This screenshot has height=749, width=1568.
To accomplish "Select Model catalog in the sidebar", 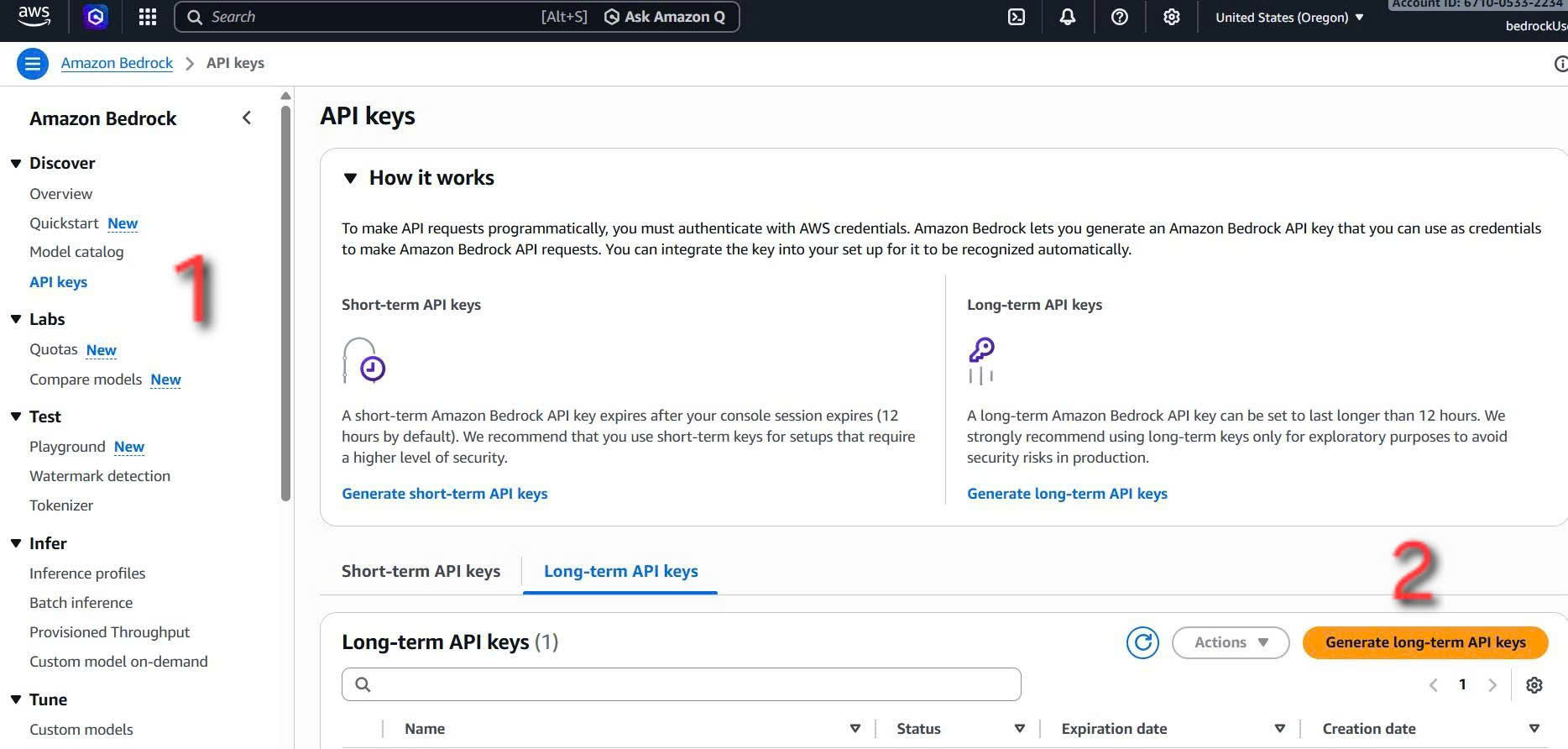I will (x=76, y=252).
